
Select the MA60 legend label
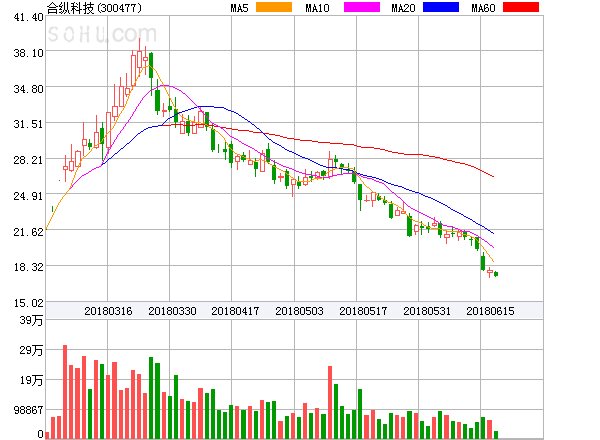483,8
